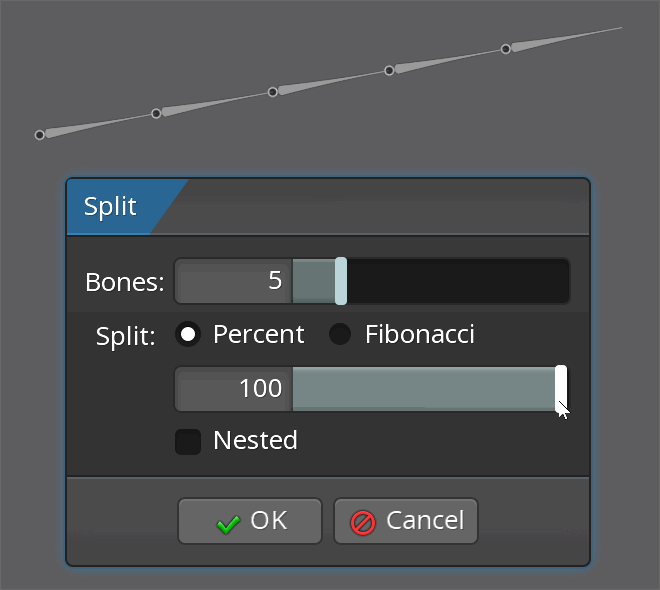Click the red cancel icon
660x590 pixels.
(x=363, y=522)
